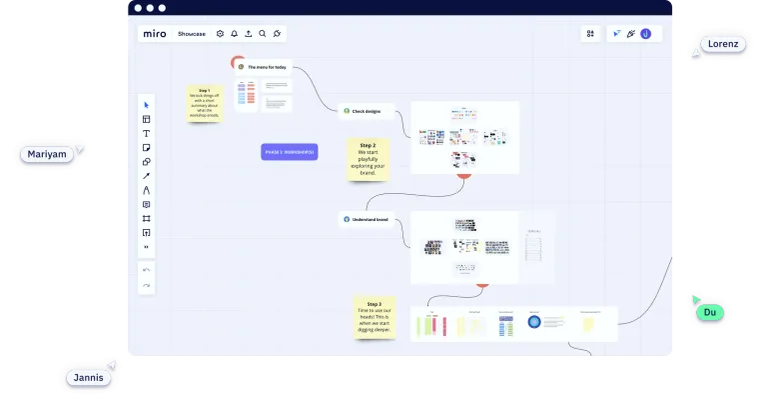768x406 pixels.
Task: Activate the pen drawing tool
Action: [146, 190]
